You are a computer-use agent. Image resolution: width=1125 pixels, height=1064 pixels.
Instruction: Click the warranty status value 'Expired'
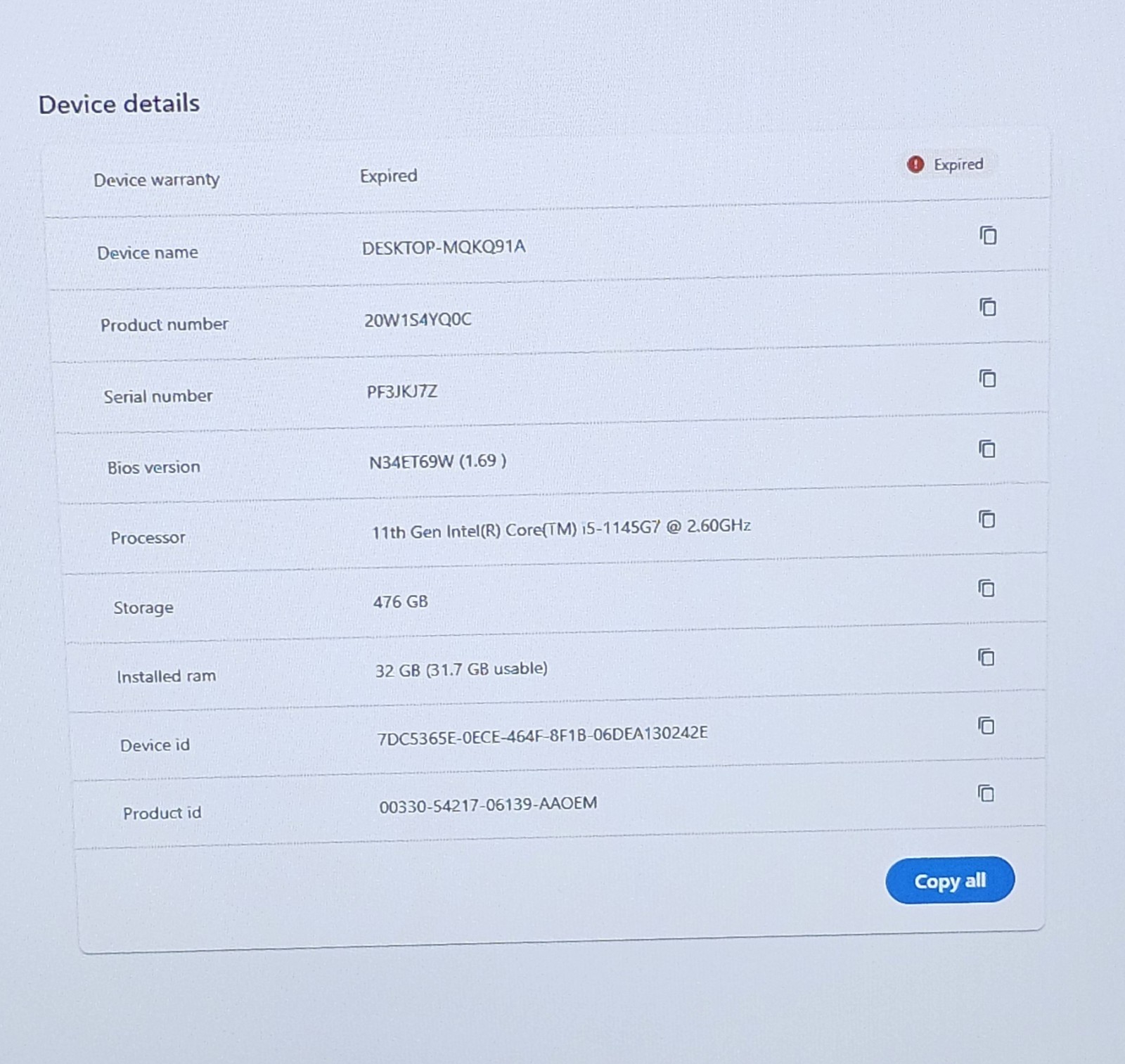388,176
